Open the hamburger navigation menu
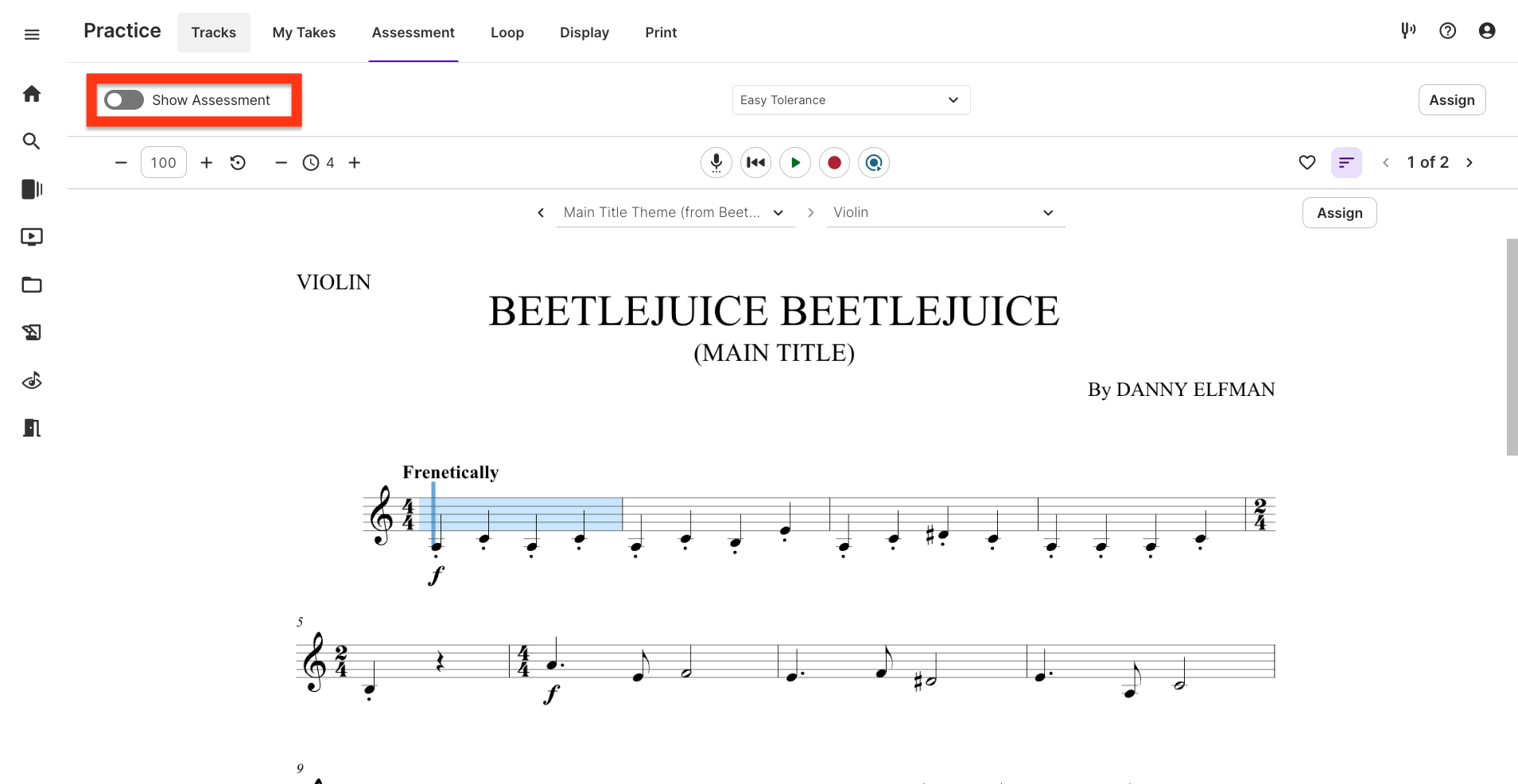 pos(32,34)
